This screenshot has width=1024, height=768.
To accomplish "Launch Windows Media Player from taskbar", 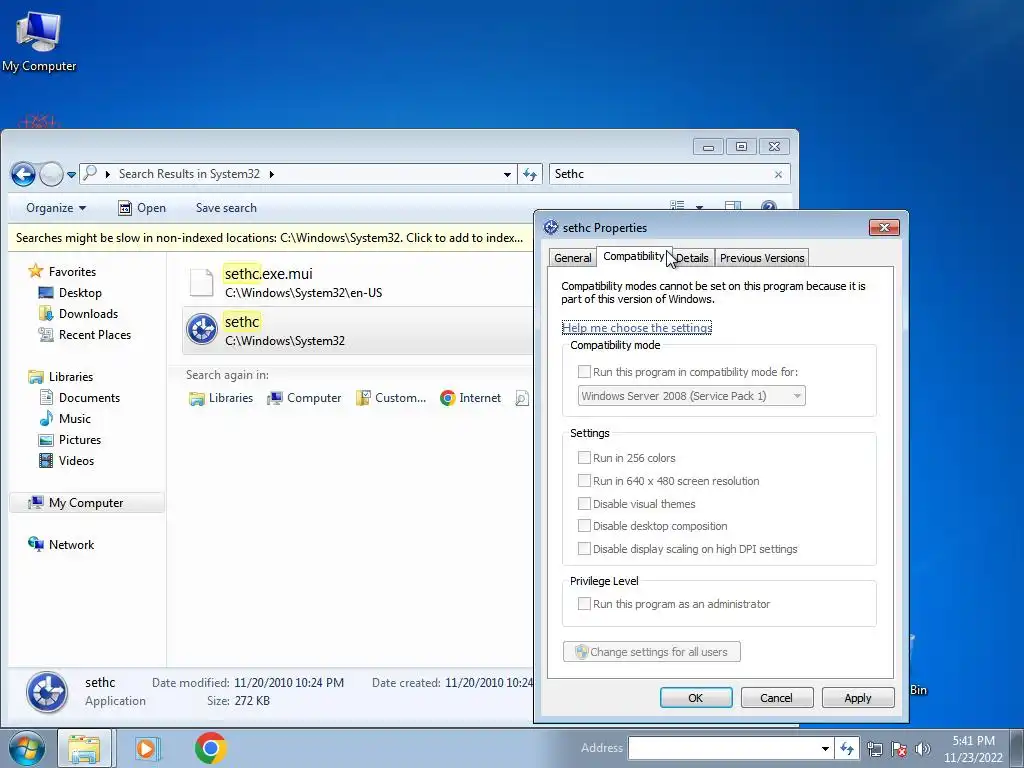I will pyautogui.click(x=148, y=748).
